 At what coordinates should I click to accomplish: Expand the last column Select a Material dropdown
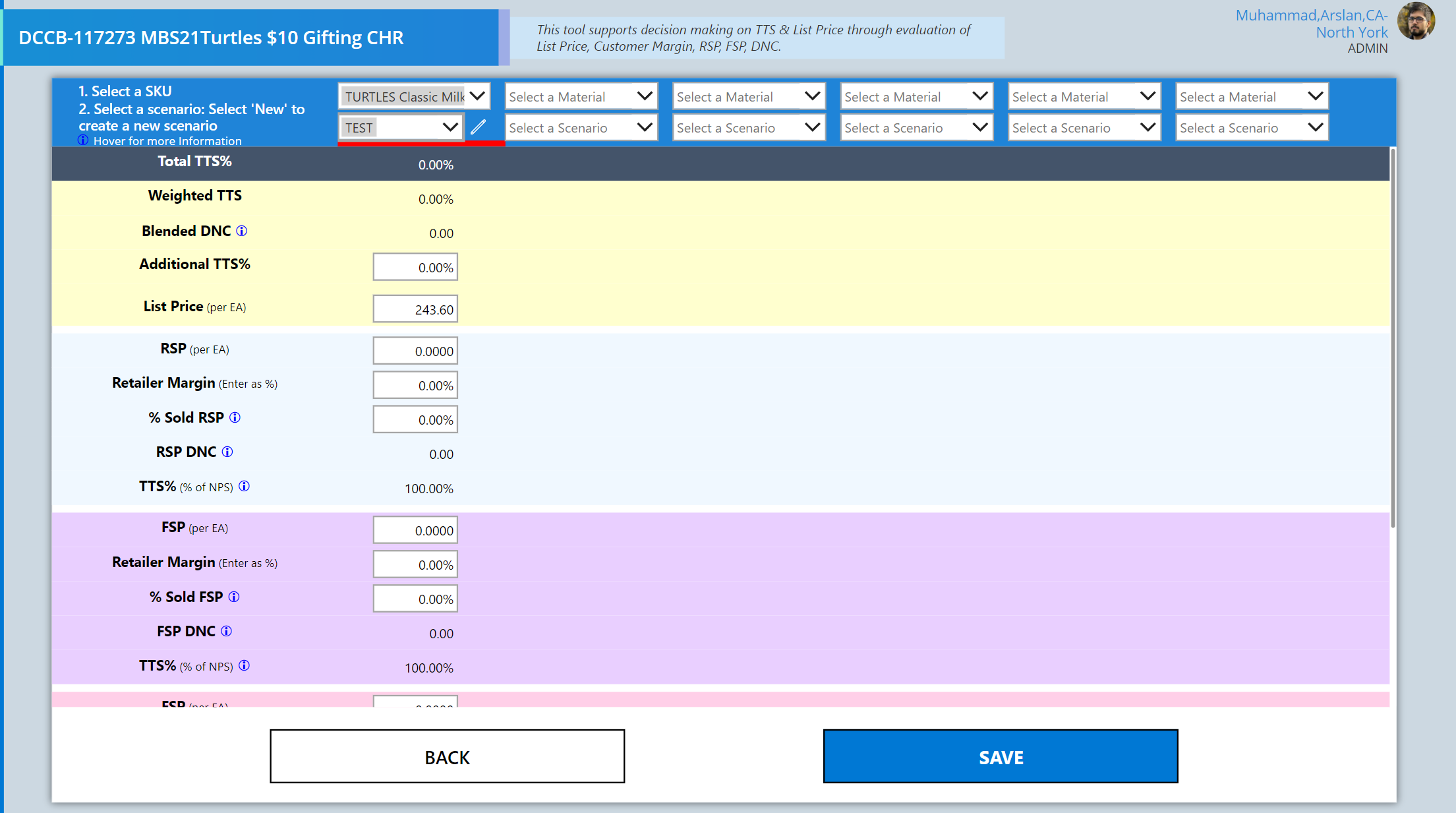coord(1252,96)
